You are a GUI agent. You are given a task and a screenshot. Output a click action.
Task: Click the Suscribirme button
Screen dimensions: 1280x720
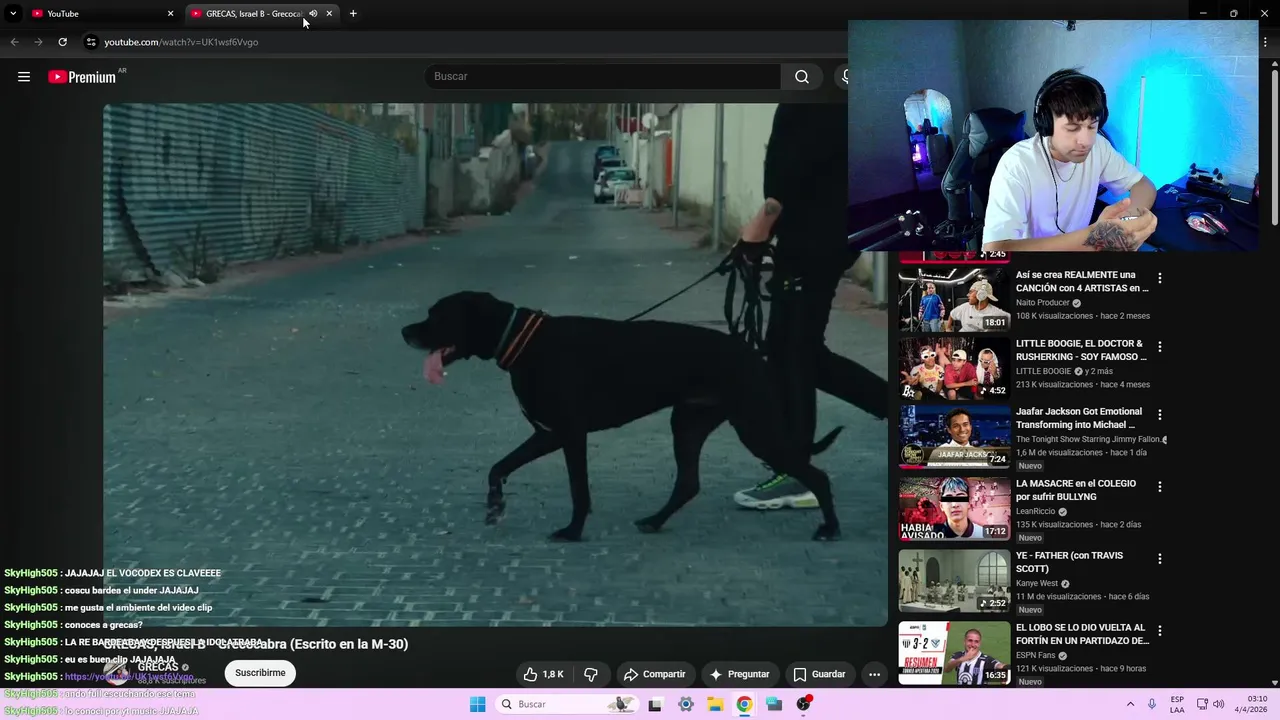(260, 673)
